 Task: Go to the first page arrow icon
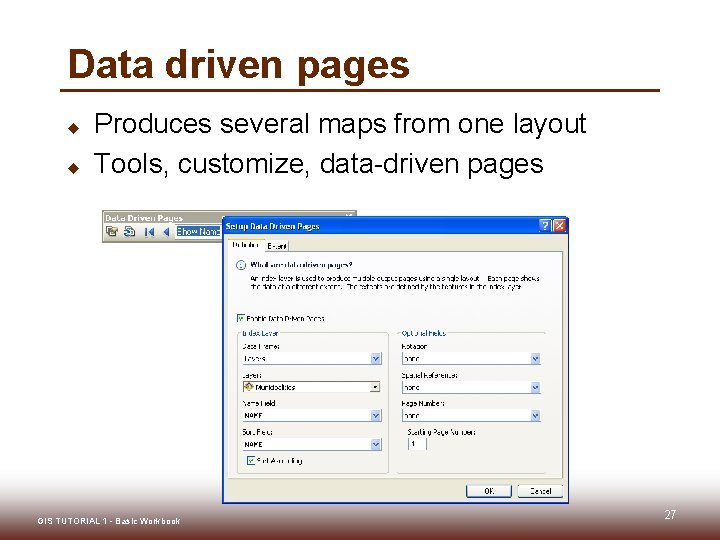click(149, 232)
